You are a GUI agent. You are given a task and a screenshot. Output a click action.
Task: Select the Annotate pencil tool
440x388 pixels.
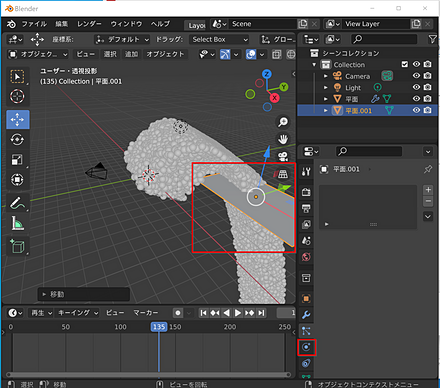[x=18, y=203]
